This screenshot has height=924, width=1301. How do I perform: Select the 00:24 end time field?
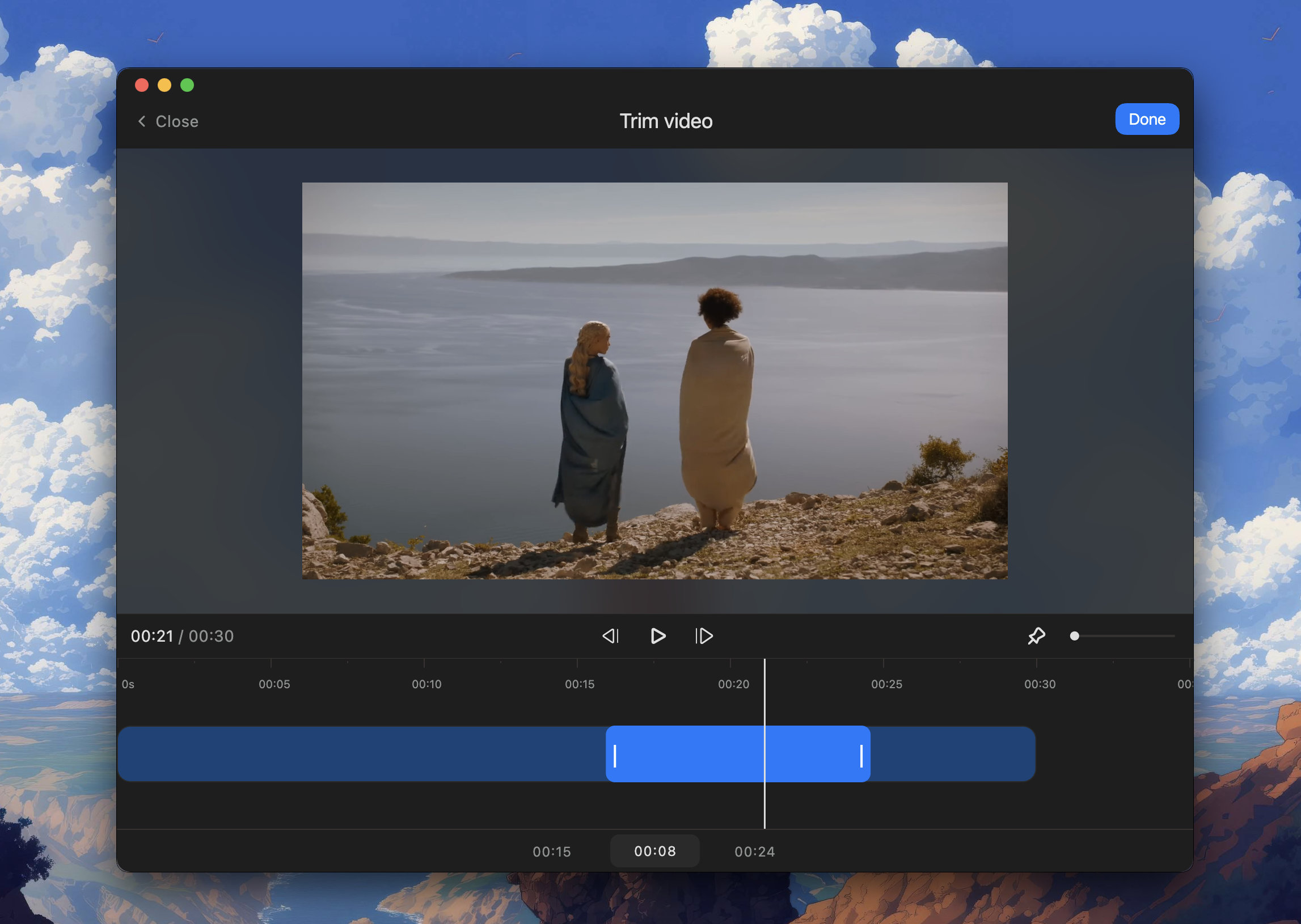pyautogui.click(x=755, y=851)
